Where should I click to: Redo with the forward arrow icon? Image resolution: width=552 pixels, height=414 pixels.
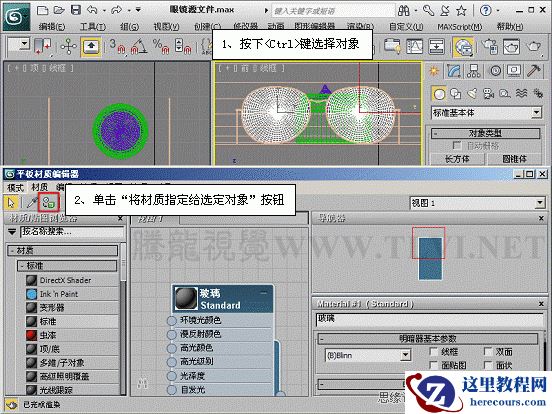[x=116, y=10]
